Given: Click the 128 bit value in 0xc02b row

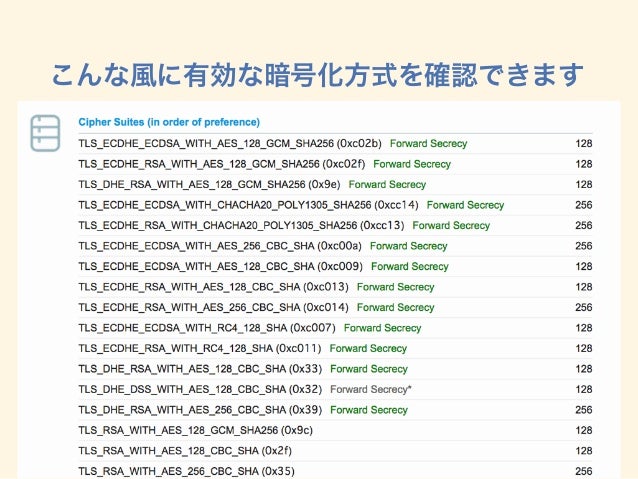Looking at the screenshot, I should click(x=584, y=144).
